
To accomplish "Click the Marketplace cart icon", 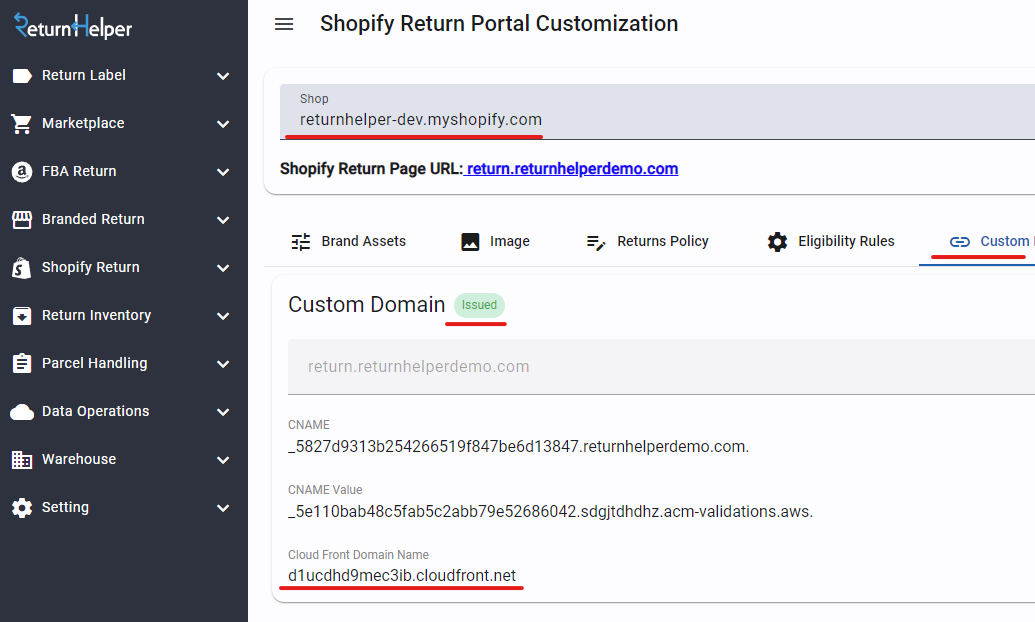I will (x=21, y=123).
